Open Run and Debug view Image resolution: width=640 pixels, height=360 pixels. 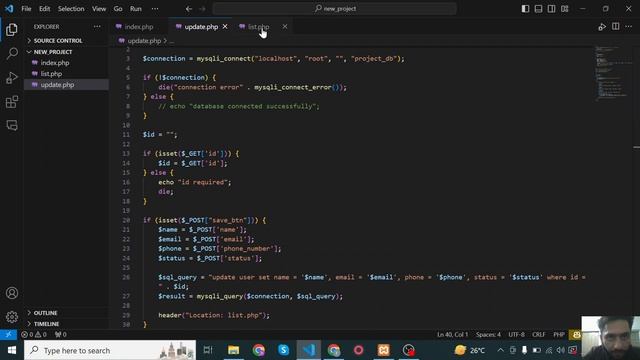click(x=12, y=78)
